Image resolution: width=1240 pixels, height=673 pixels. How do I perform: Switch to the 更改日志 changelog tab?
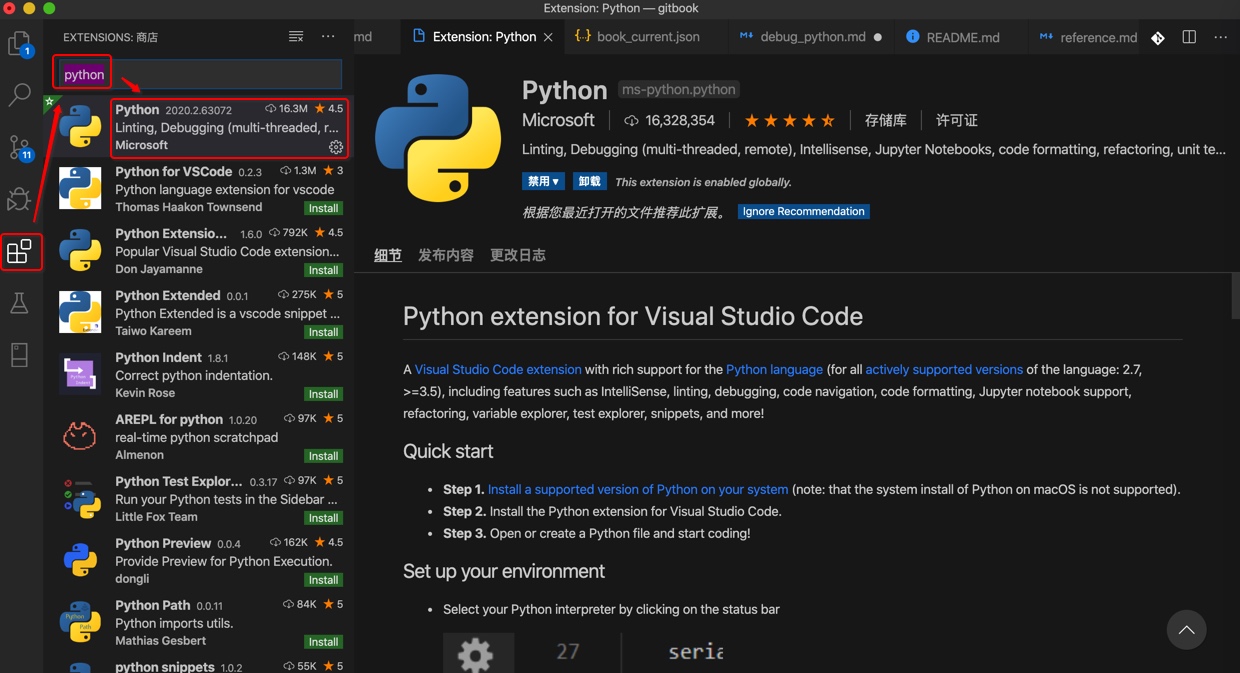point(518,255)
